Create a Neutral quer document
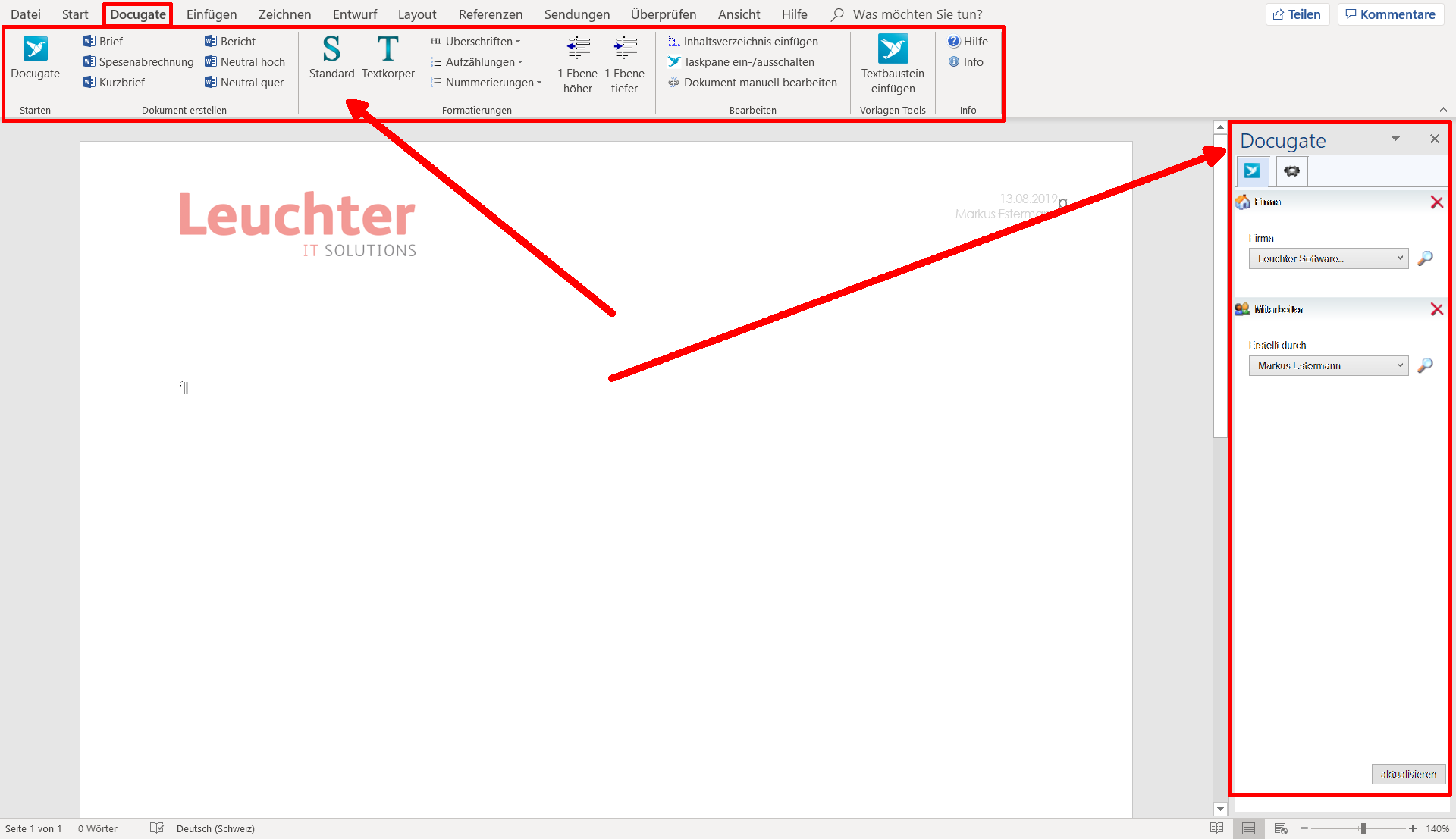1456x839 pixels. (243, 82)
